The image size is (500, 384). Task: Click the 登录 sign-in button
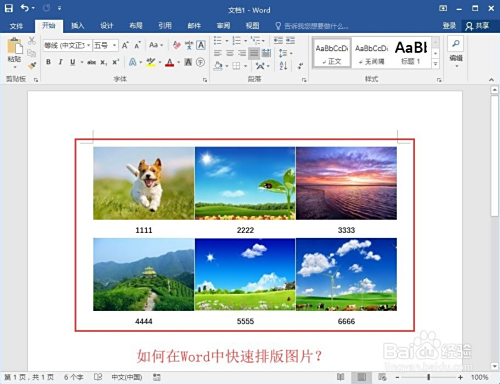[449, 26]
